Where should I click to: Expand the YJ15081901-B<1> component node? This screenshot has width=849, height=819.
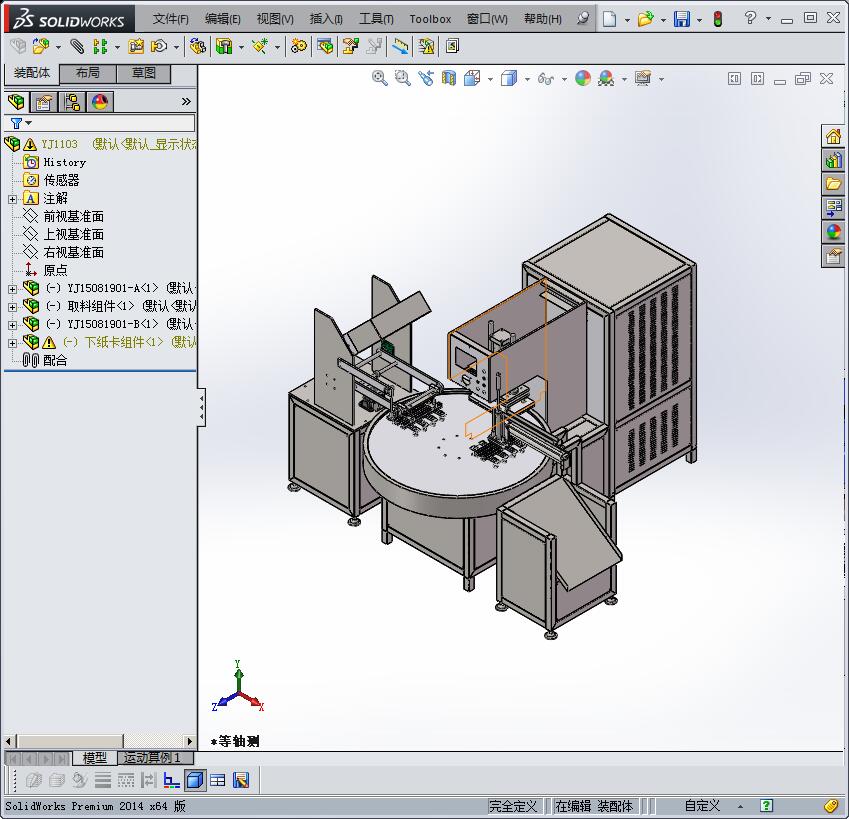12,325
